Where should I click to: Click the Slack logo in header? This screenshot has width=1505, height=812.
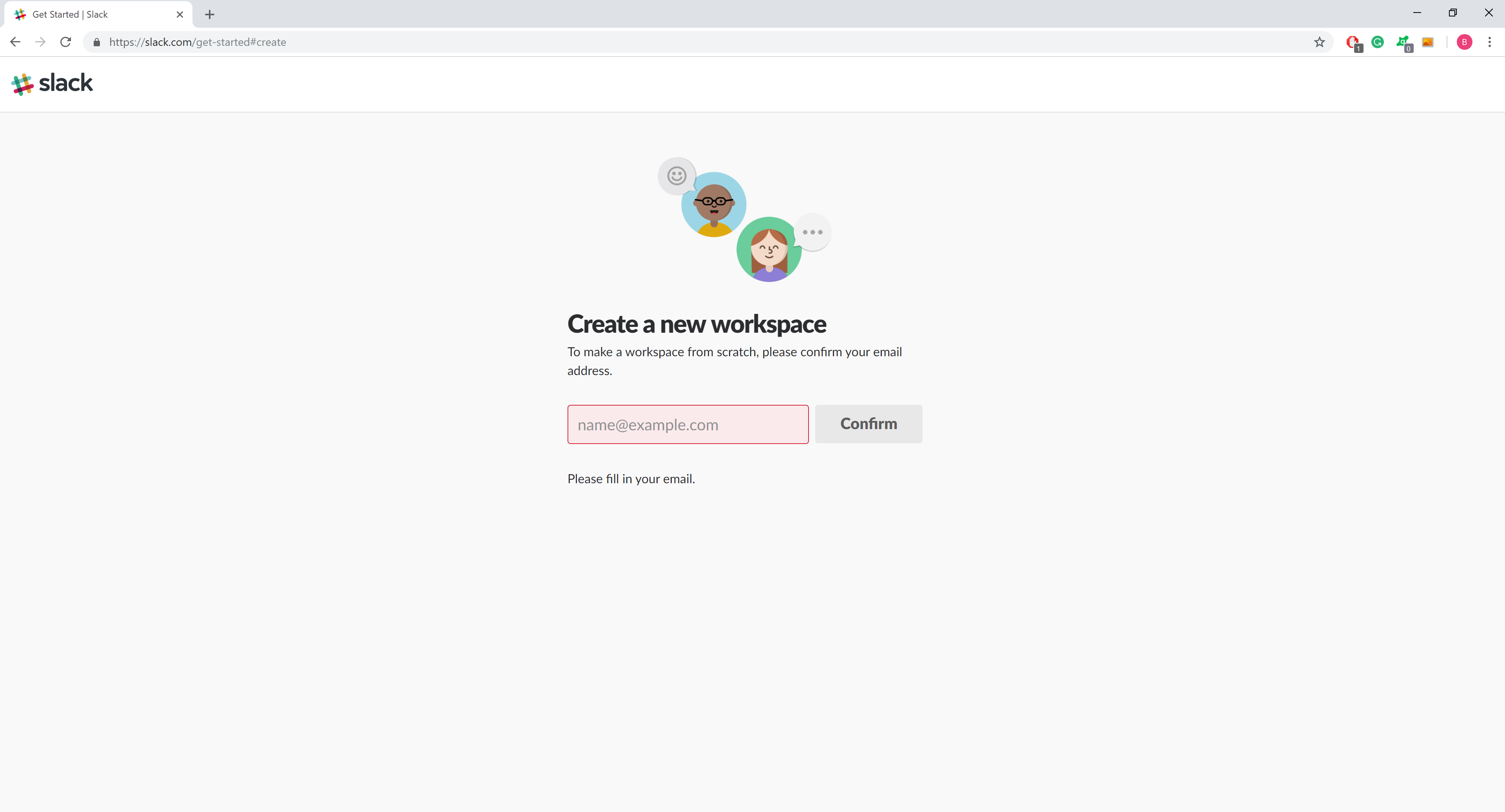click(52, 83)
